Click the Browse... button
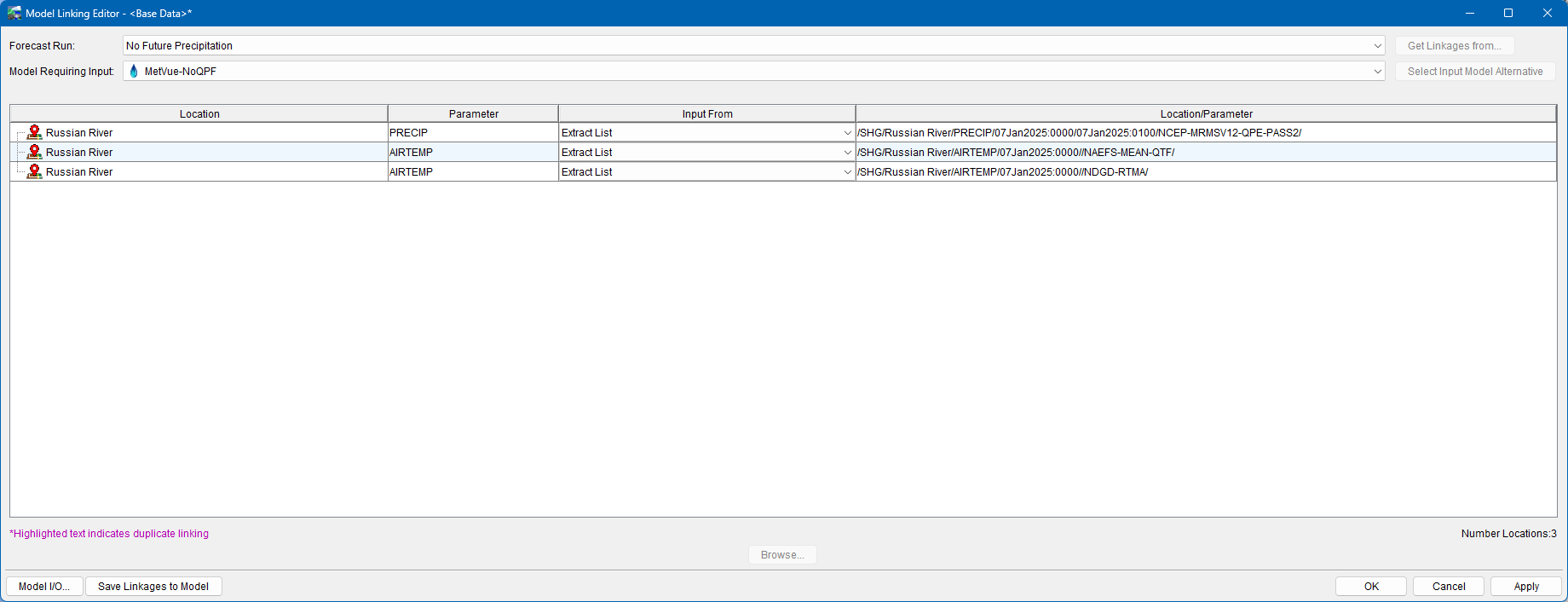Image resolution: width=1568 pixels, height=602 pixels. [x=782, y=555]
